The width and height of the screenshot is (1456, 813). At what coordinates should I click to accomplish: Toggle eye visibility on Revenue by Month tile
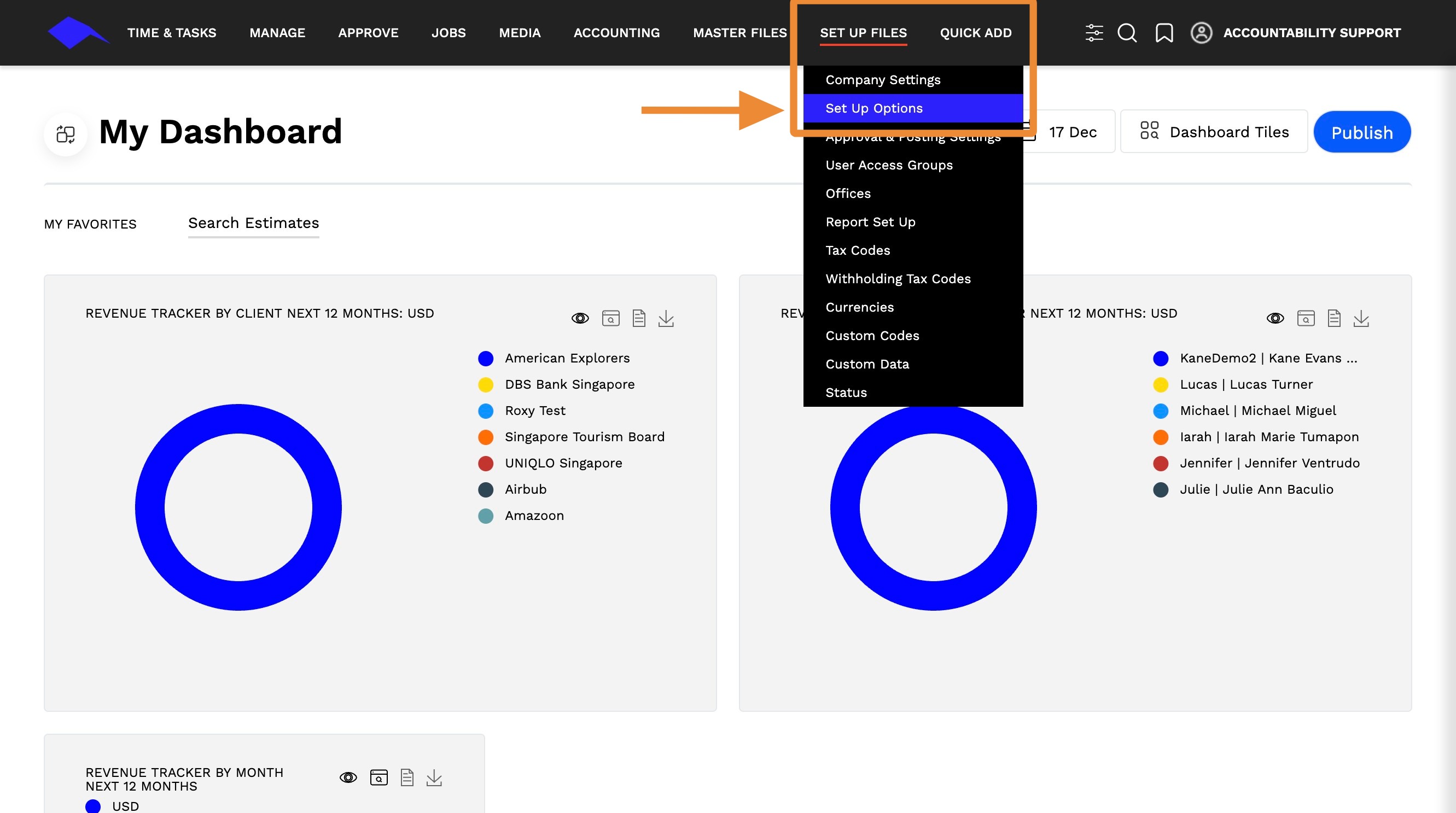(x=348, y=777)
